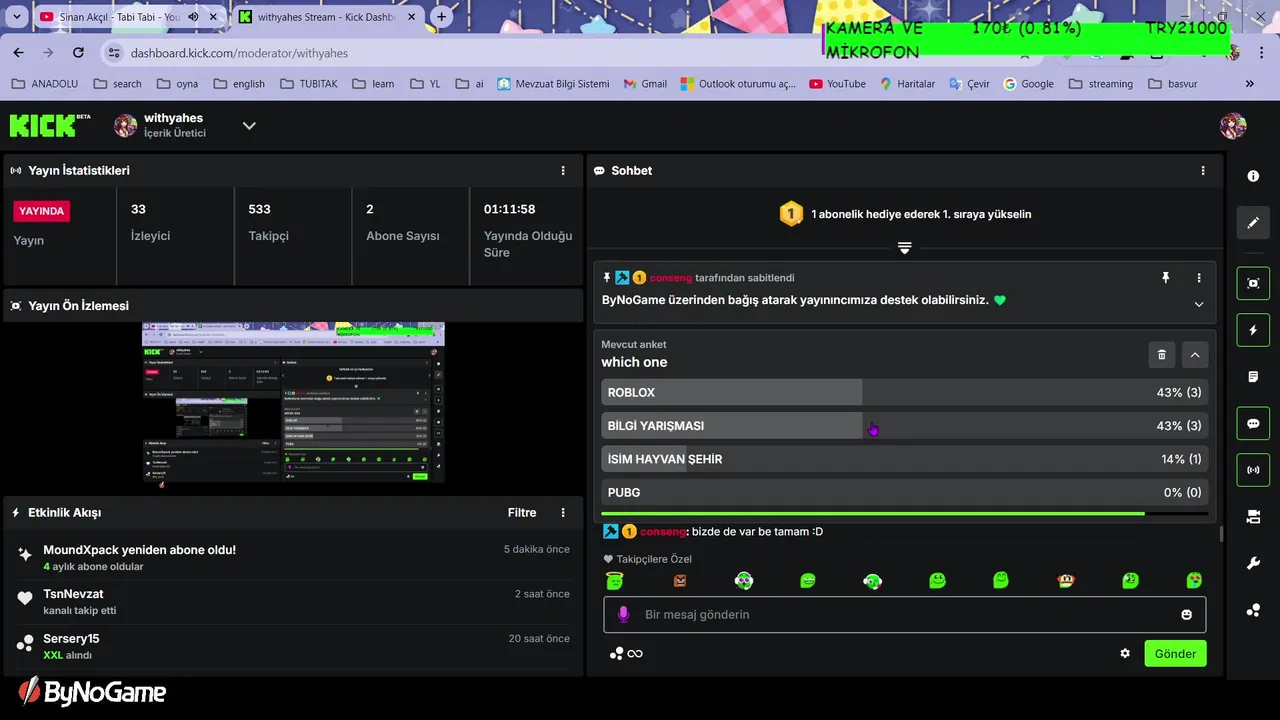Screen dimensions: 1280x720
Task: Select the PUBG poll option
Action: click(x=904, y=492)
